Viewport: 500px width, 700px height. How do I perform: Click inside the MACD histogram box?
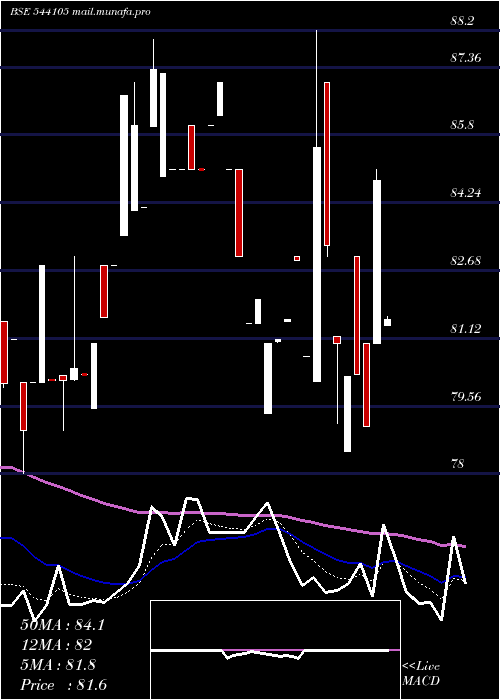point(275,650)
